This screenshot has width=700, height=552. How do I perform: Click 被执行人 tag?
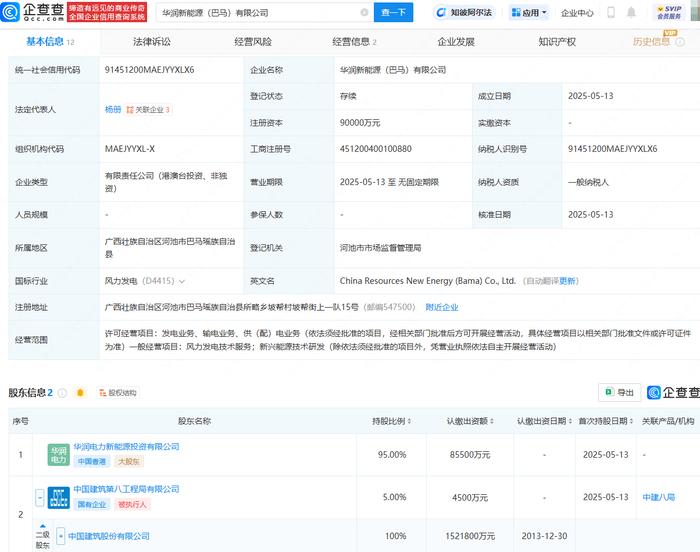coord(132,504)
